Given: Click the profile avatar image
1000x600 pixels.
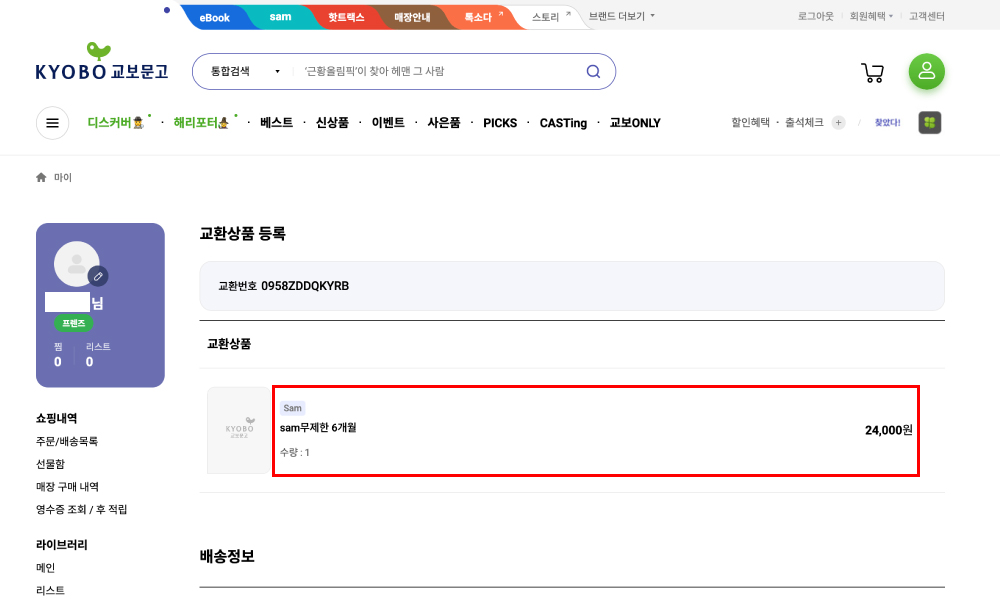Looking at the screenshot, I should point(76,263).
